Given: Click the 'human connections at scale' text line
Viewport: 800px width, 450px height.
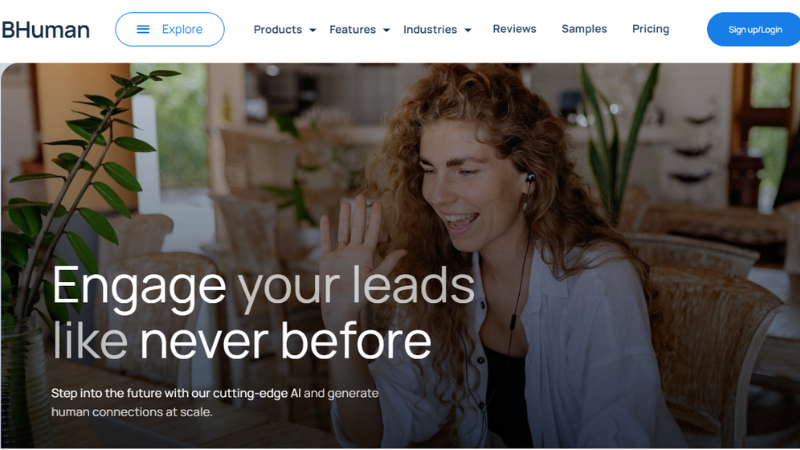Looking at the screenshot, I should [x=132, y=412].
